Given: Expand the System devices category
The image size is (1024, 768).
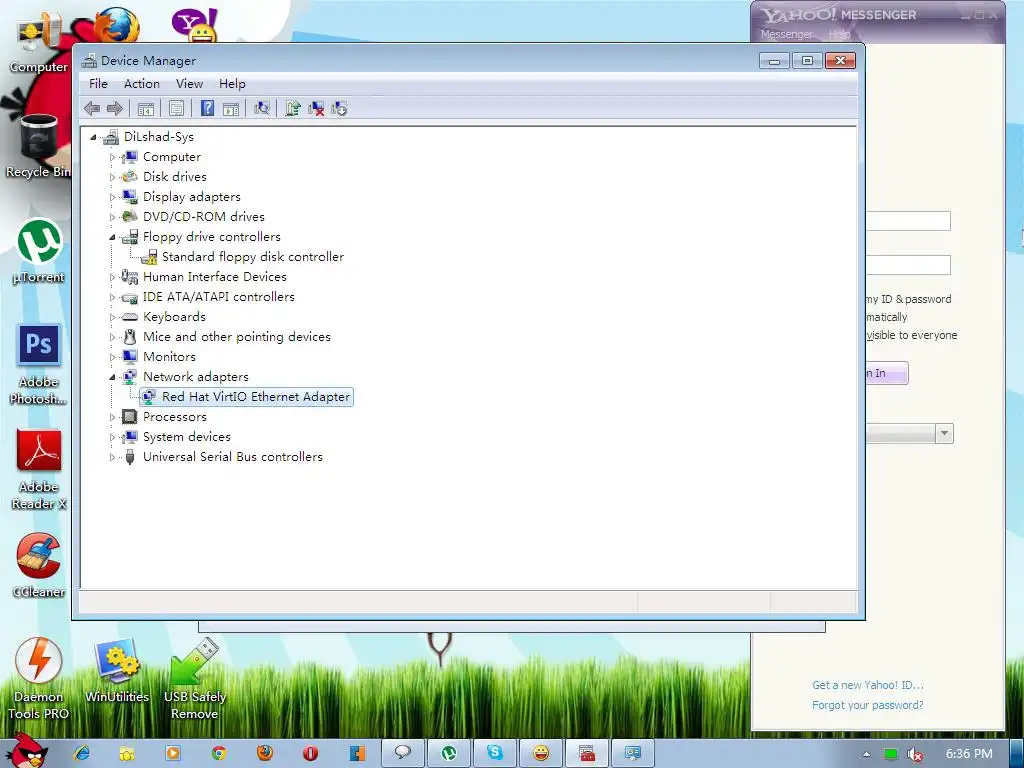Looking at the screenshot, I should [112, 437].
